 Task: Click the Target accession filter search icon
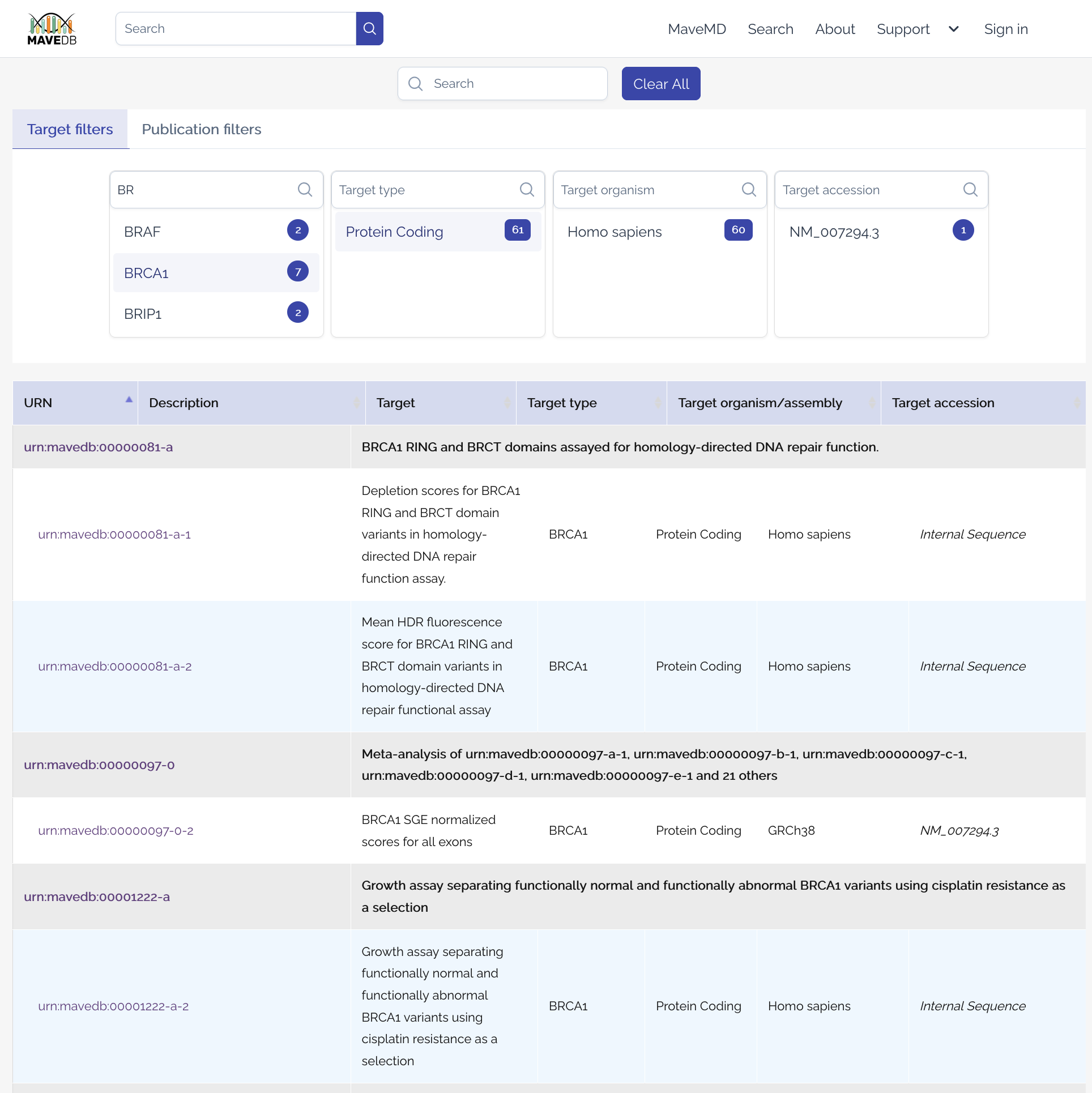tap(970, 190)
